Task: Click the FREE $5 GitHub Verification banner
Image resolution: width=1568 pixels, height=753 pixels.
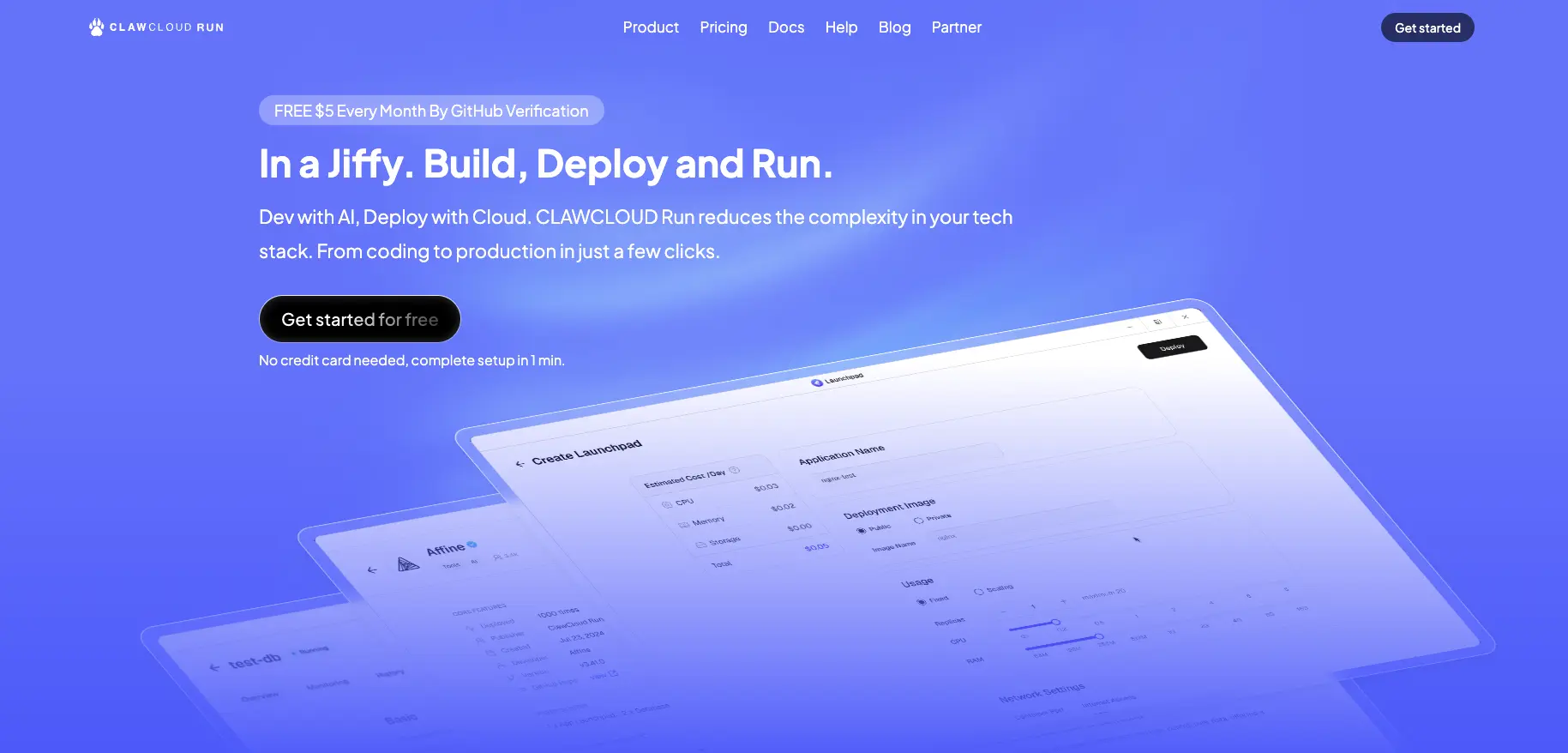Action: pyautogui.click(x=431, y=111)
